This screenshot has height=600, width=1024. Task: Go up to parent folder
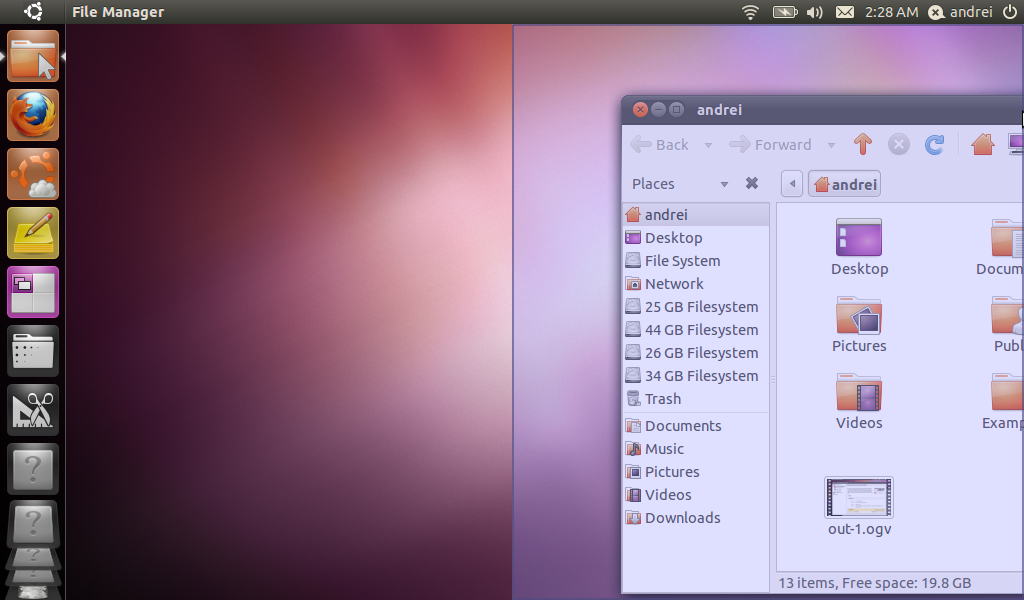tap(863, 144)
